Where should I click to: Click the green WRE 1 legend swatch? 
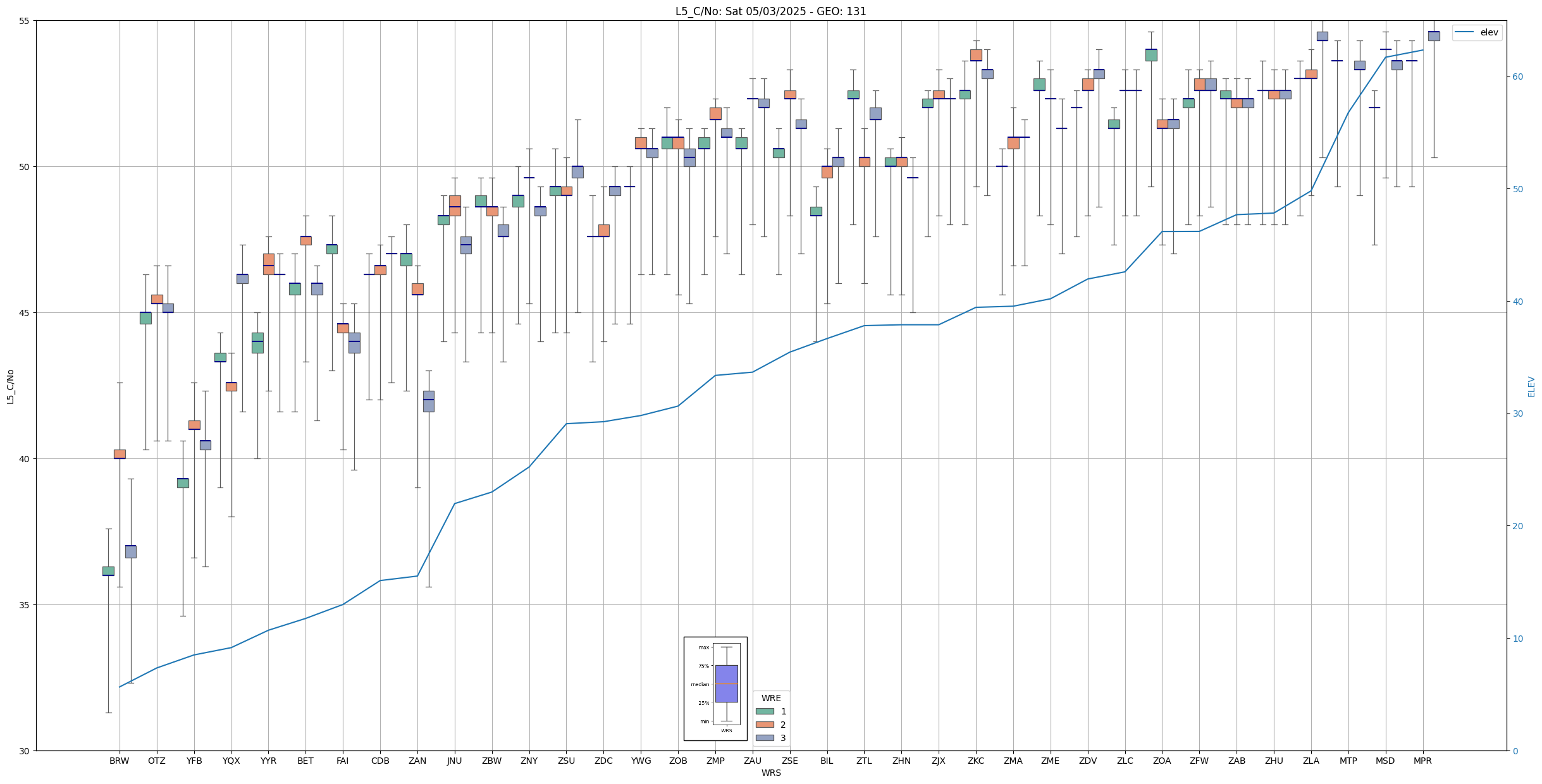[764, 711]
